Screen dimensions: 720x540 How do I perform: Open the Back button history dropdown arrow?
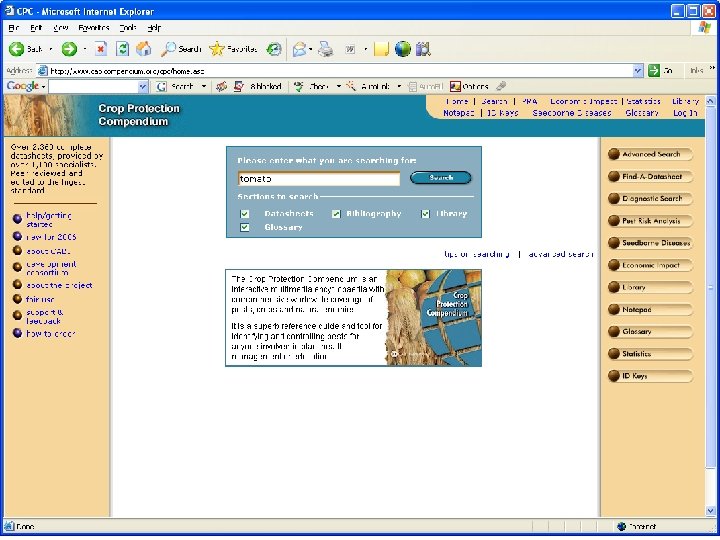tap(51, 49)
